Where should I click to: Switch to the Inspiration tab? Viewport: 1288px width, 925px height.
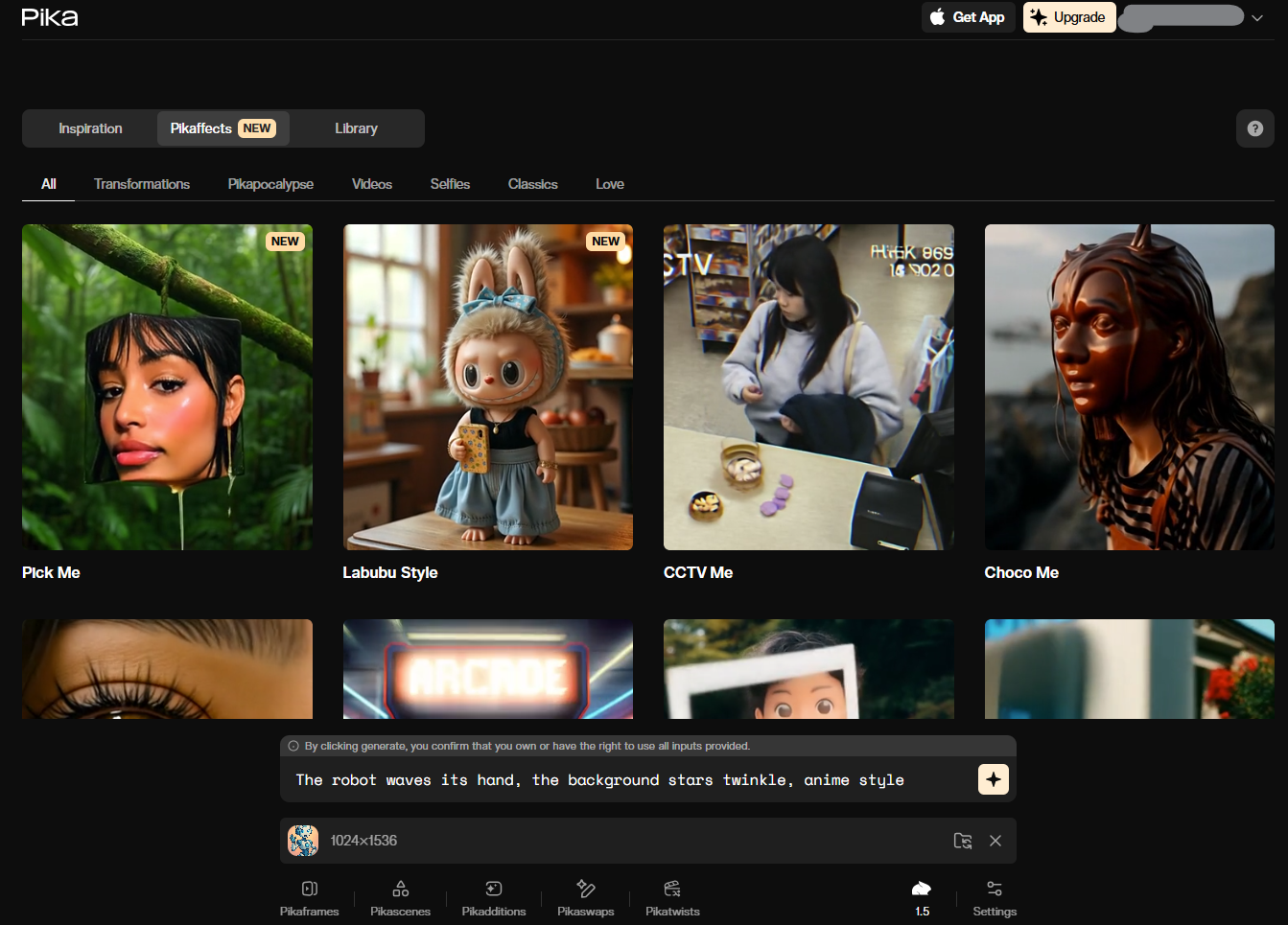click(x=90, y=128)
